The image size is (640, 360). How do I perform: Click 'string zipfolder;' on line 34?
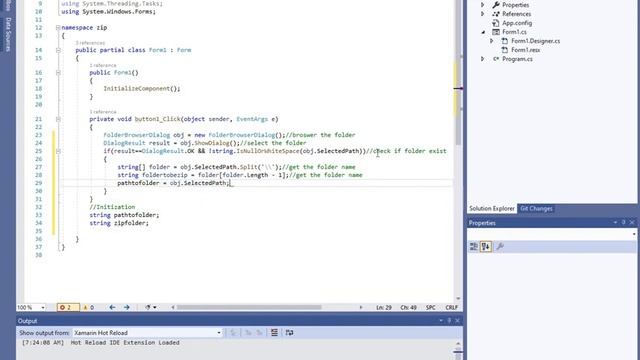119,223
